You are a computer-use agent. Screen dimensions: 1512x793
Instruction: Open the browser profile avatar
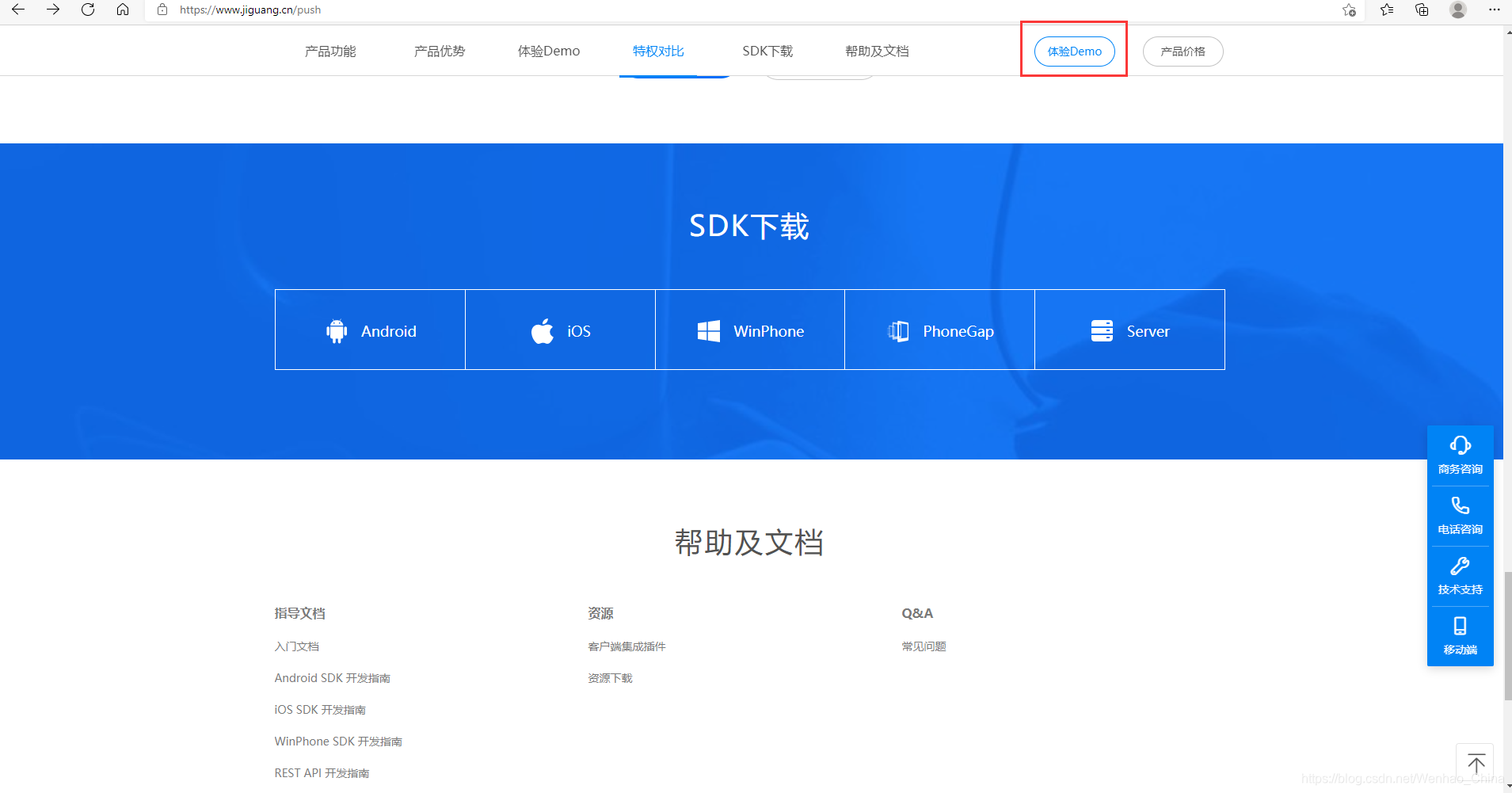pyautogui.click(x=1458, y=10)
